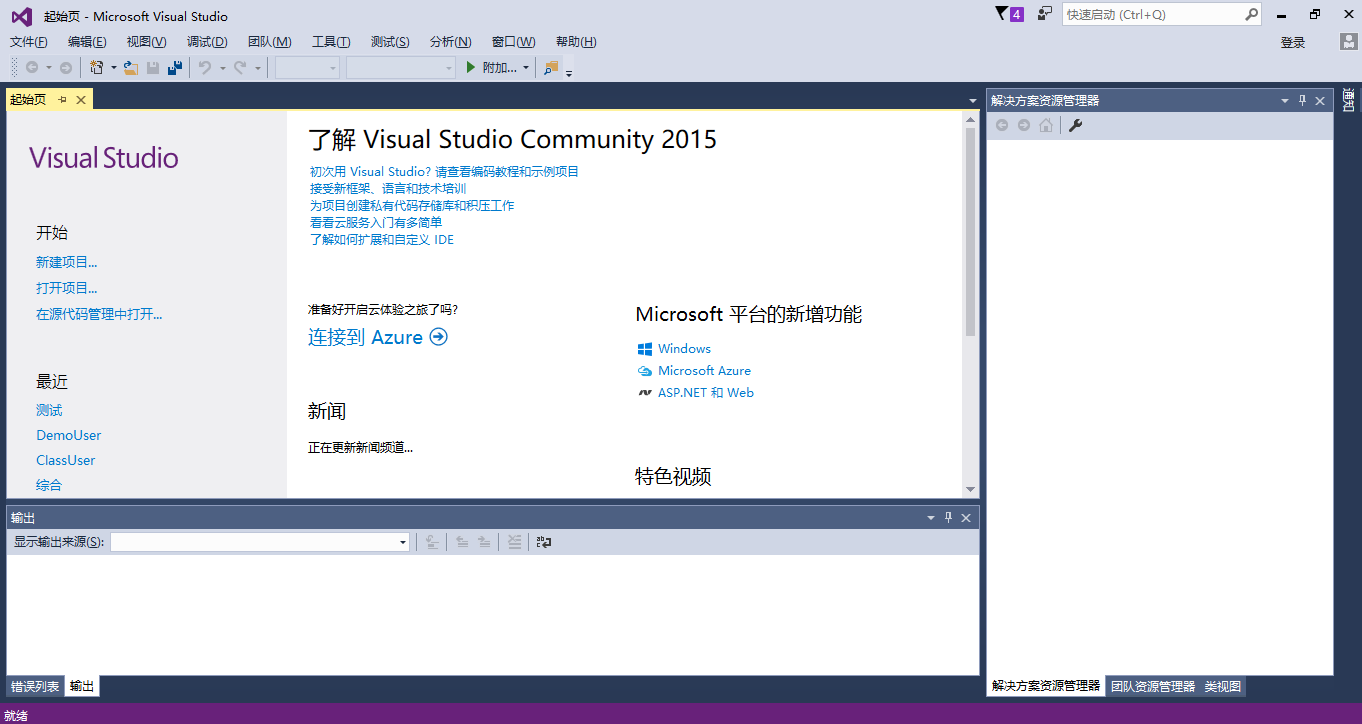Click the Visual Studio logo in title bar
The height and width of the screenshot is (724, 1362).
(21, 16)
